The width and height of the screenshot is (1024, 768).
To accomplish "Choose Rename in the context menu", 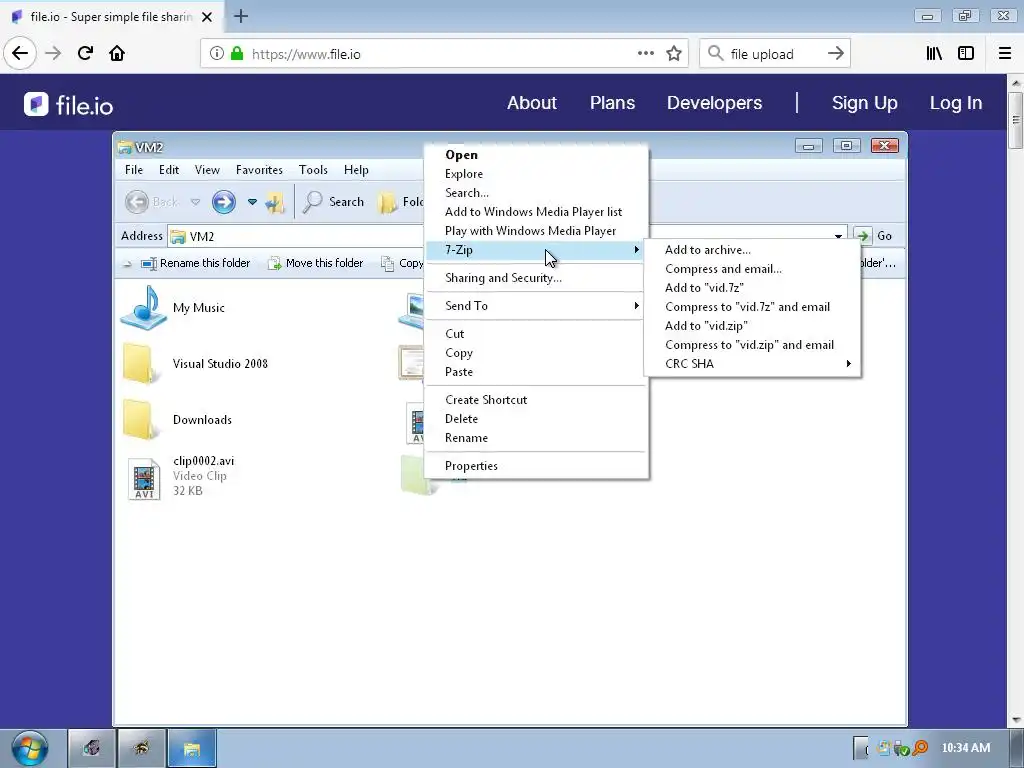I will (536, 438).
